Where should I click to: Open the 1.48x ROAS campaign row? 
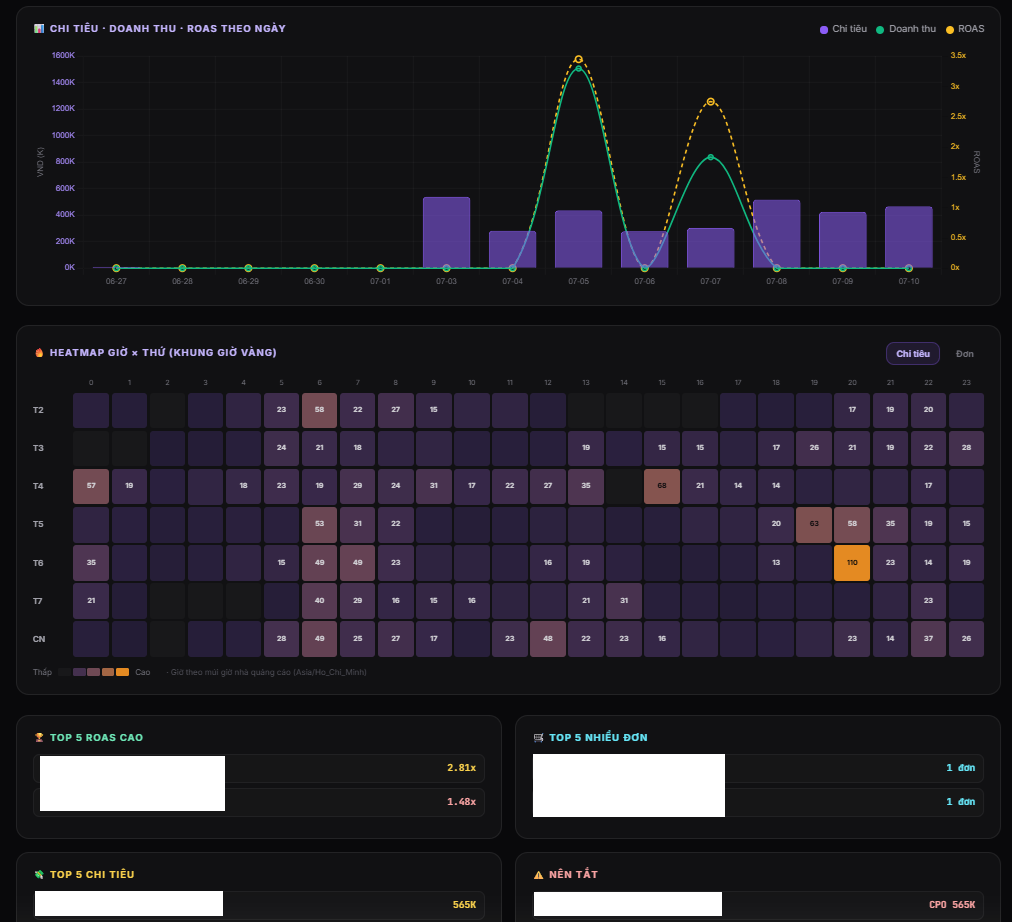[x=258, y=802]
